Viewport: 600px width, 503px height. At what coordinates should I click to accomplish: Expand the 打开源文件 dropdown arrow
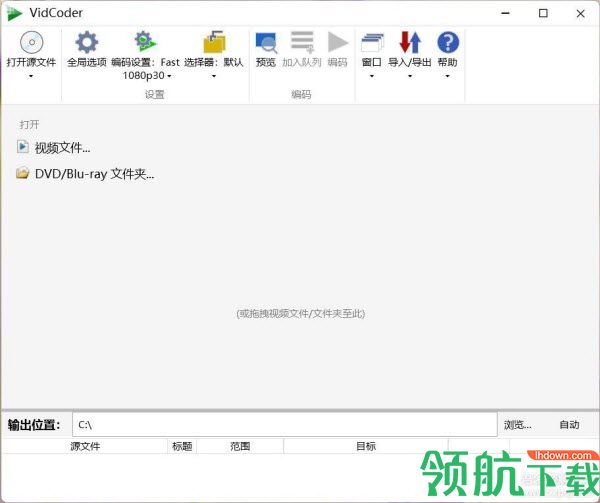[31, 76]
